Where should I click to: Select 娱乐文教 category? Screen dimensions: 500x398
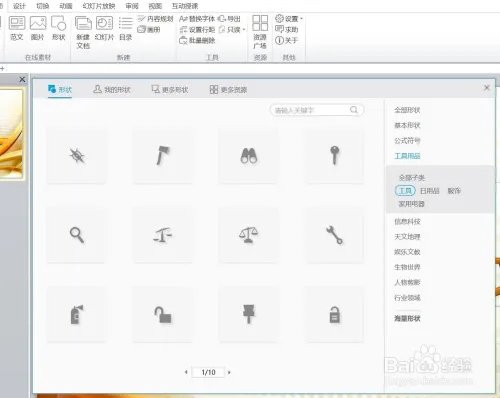point(407,252)
